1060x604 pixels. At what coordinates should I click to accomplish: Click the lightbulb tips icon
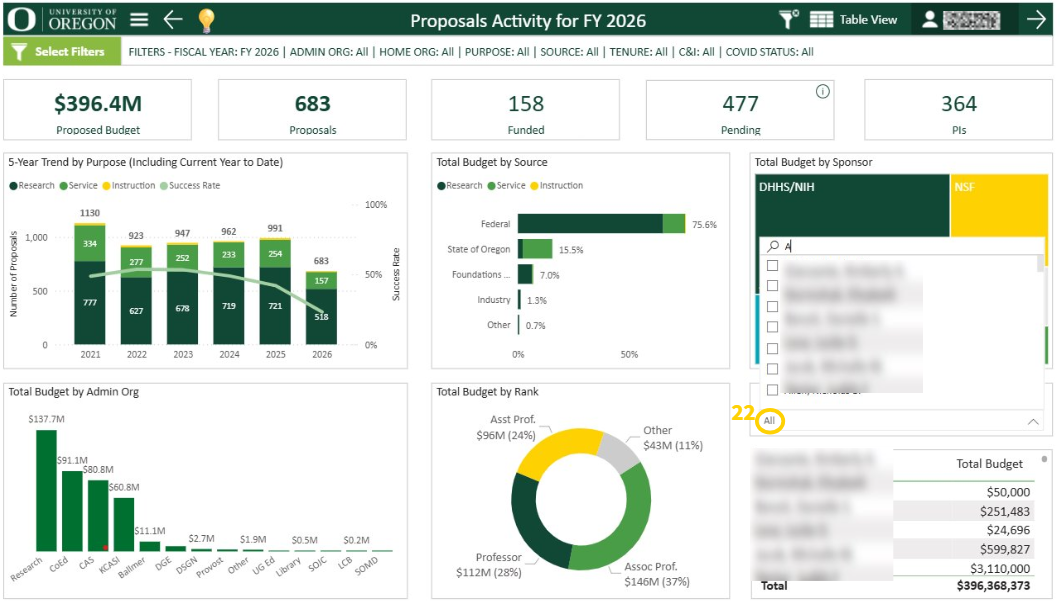(206, 20)
